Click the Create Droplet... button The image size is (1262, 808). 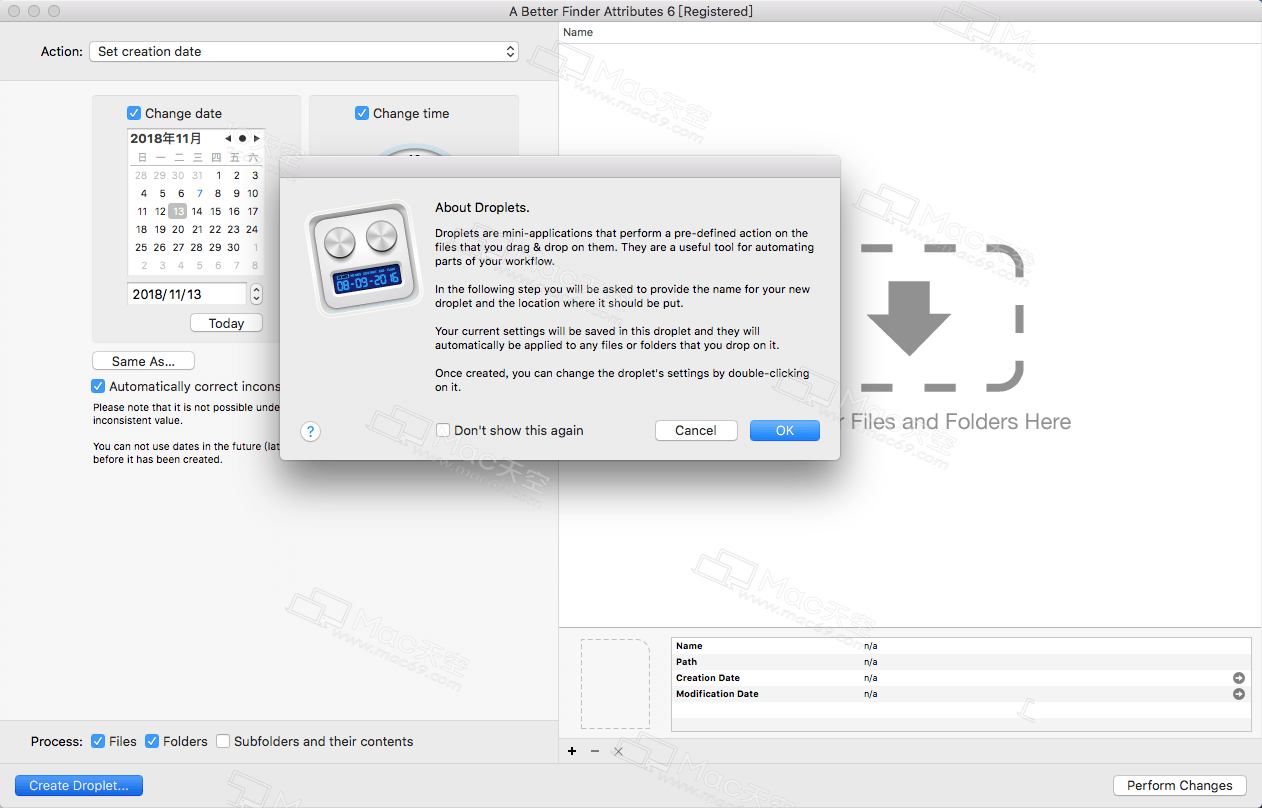tap(79, 785)
